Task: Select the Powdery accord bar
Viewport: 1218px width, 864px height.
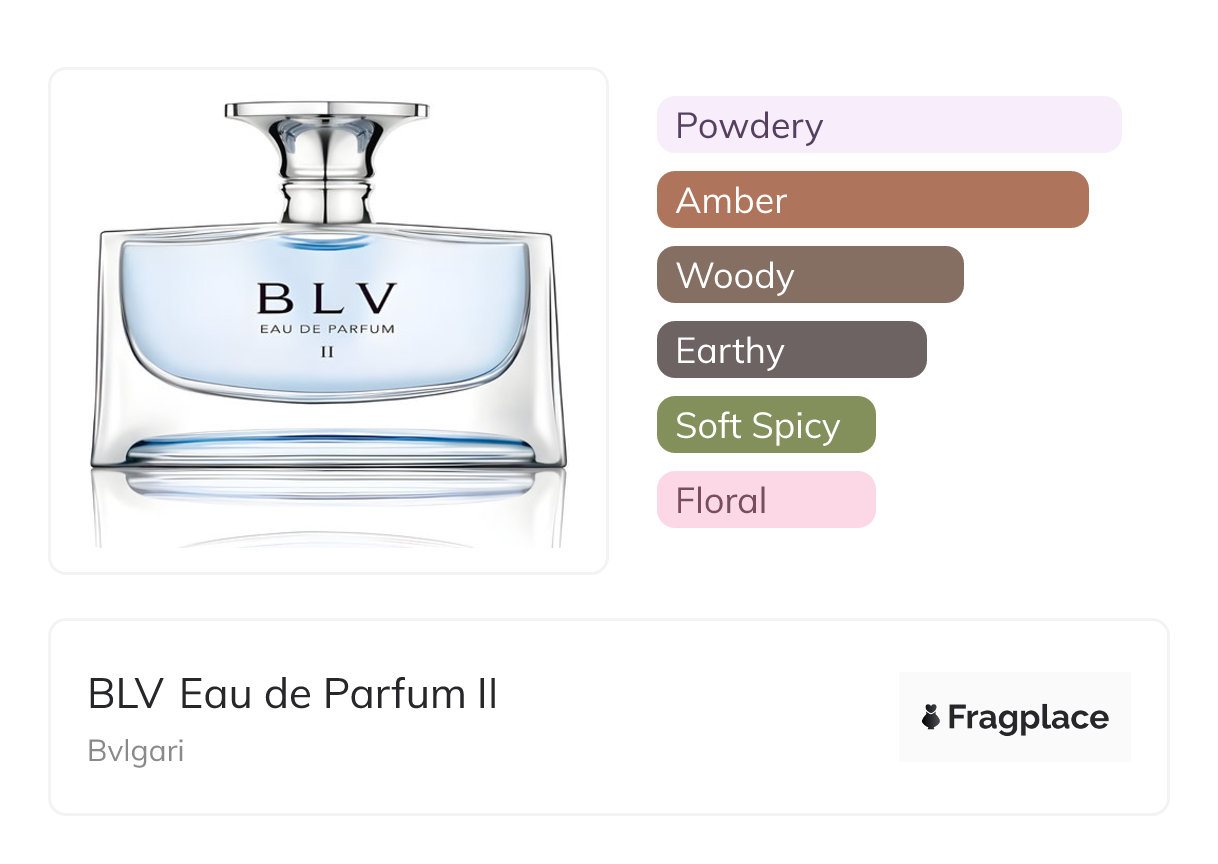Action: pyautogui.click(x=889, y=125)
